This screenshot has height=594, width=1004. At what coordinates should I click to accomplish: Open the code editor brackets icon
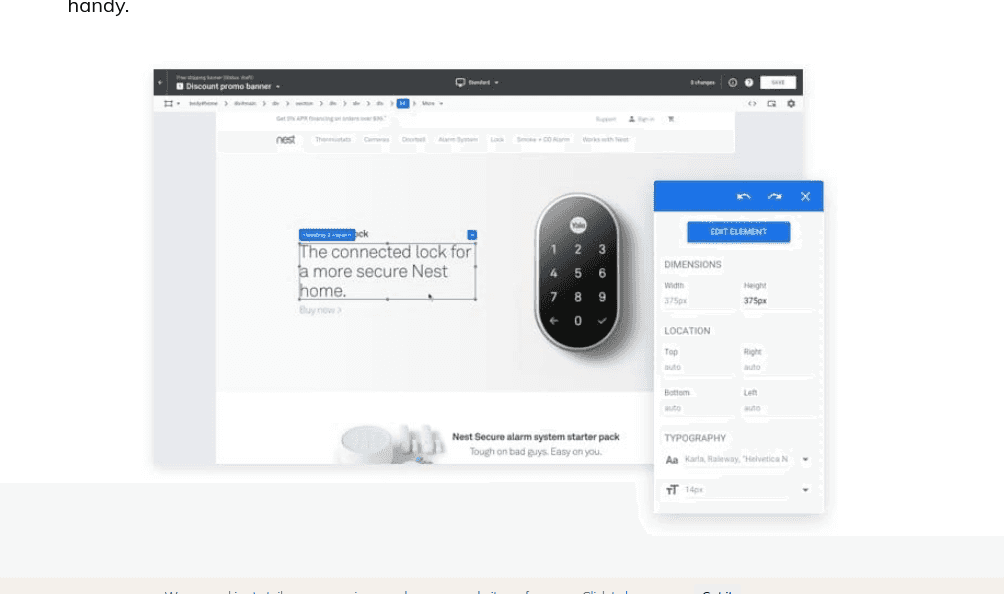point(752,104)
